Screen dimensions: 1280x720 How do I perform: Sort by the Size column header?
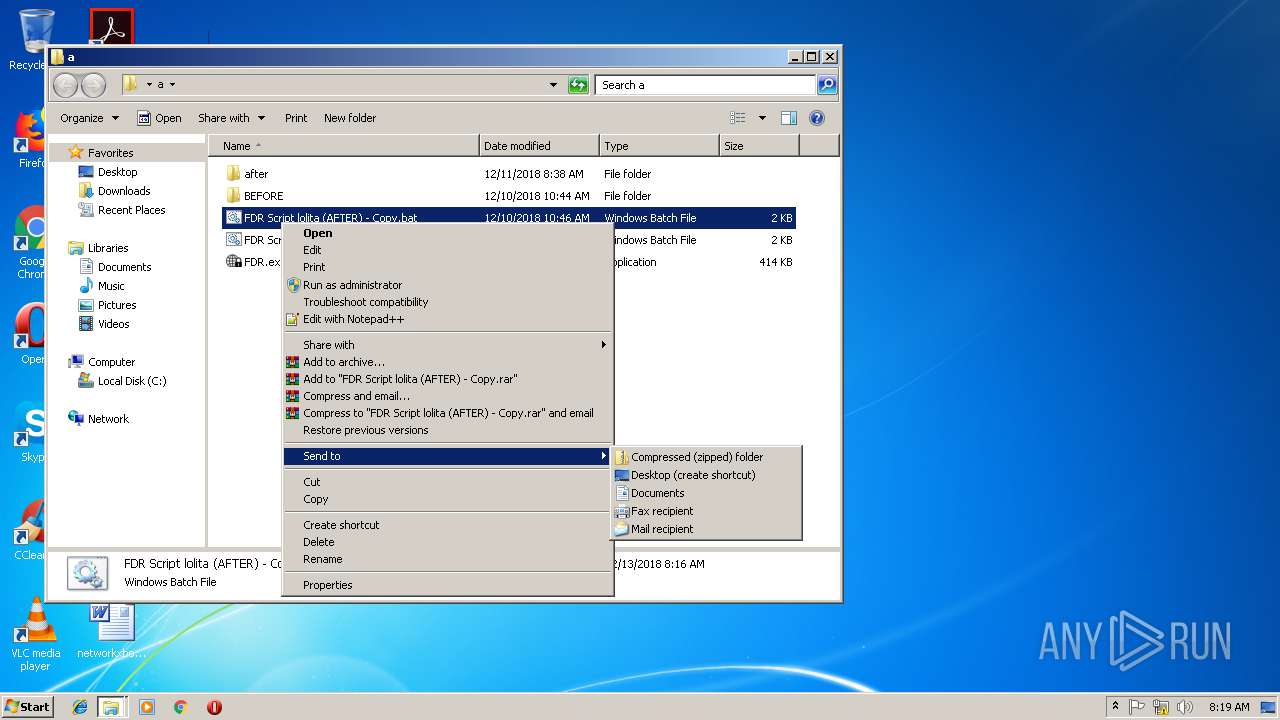pyautogui.click(x=760, y=146)
